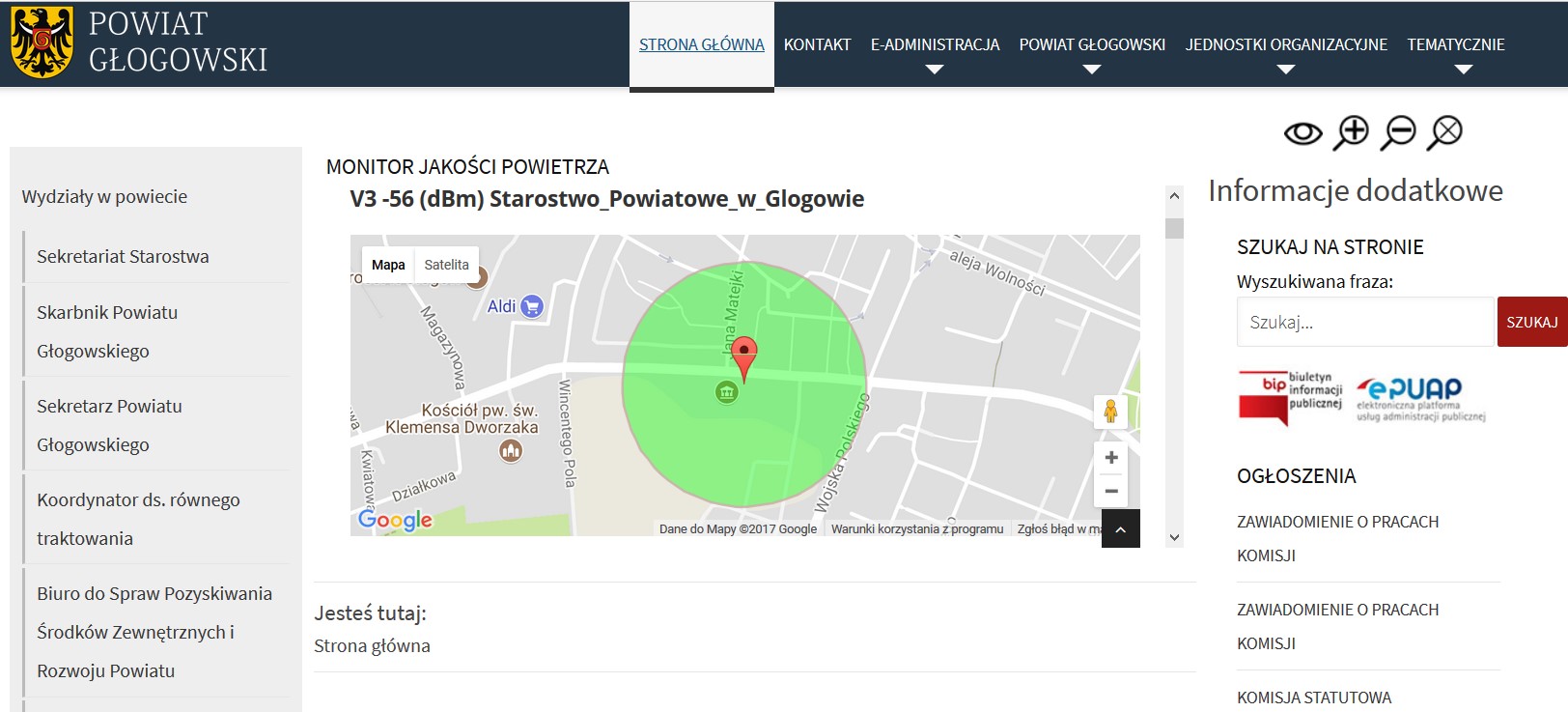This screenshot has height=712, width=1568.
Task: Zoom in the map with plus button
Action: tap(1110, 458)
